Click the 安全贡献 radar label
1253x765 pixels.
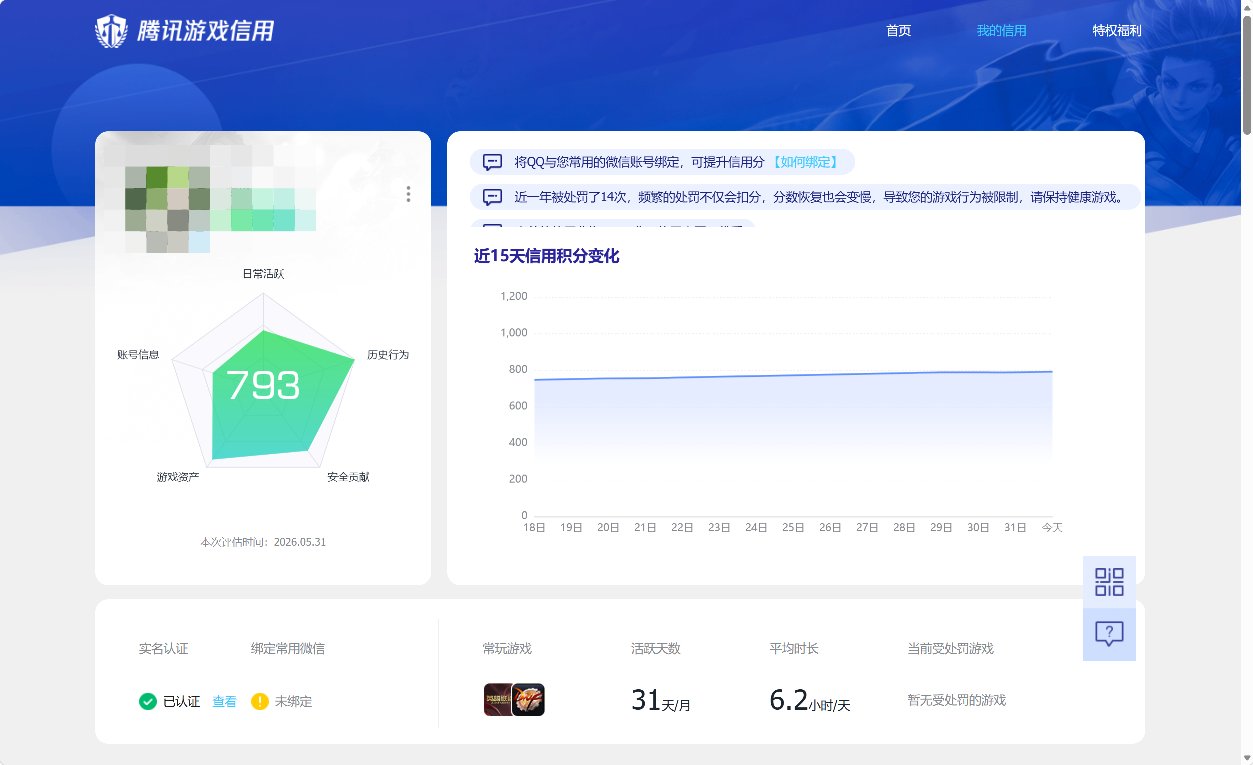point(348,477)
